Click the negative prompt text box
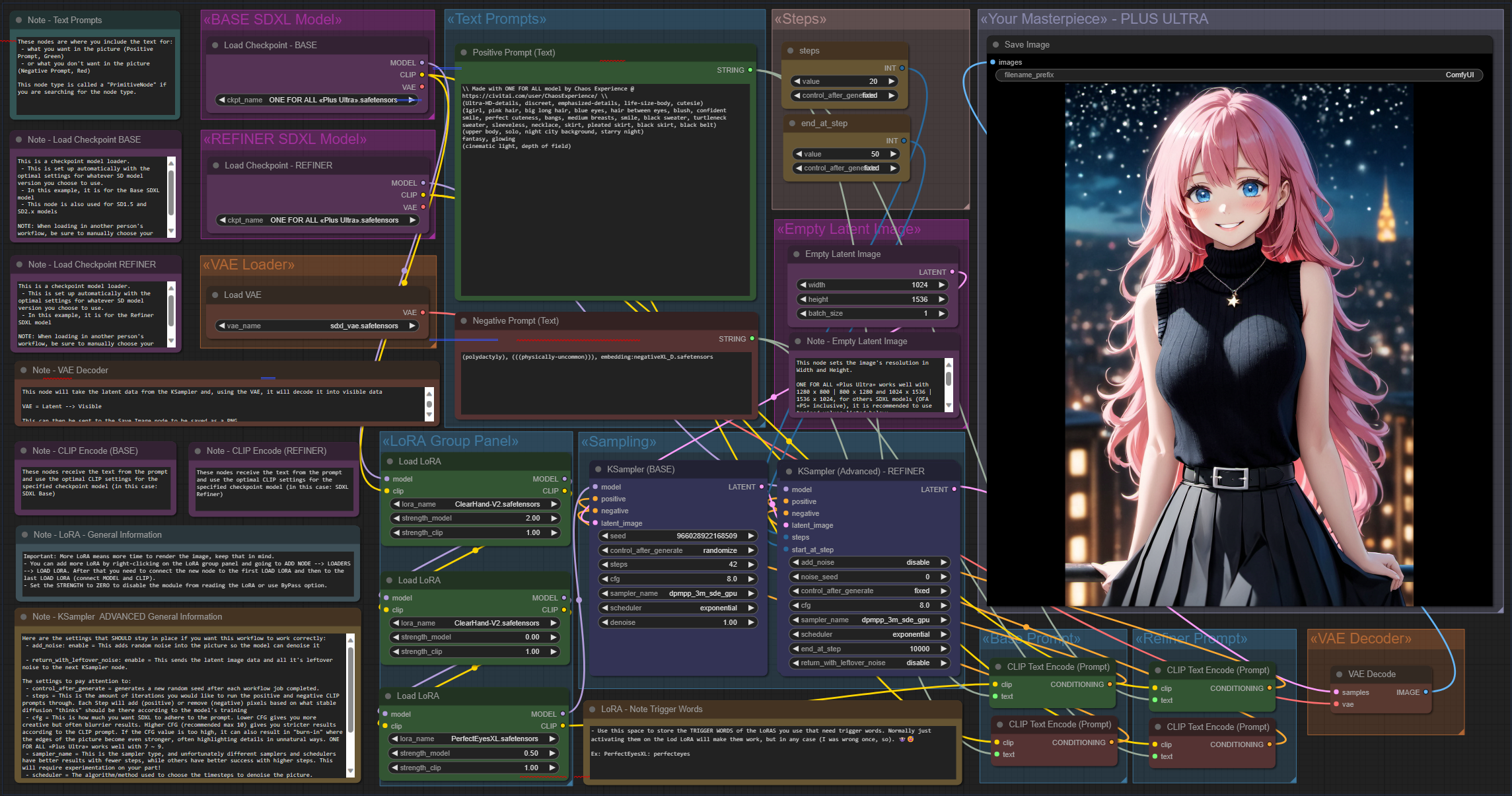Screen dimensions: 1512x796 (606, 382)
